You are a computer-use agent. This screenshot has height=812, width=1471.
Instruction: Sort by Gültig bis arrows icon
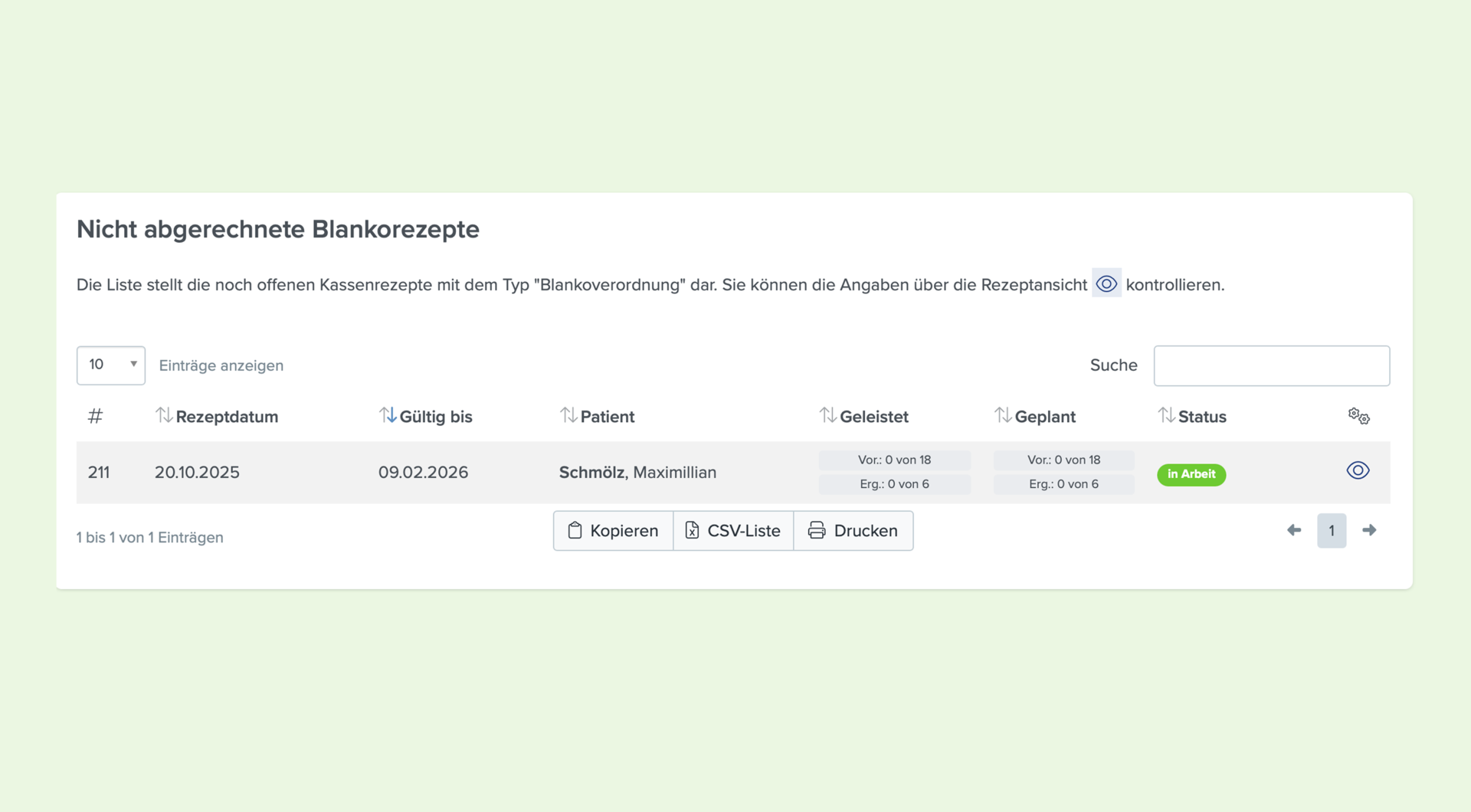(x=388, y=415)
